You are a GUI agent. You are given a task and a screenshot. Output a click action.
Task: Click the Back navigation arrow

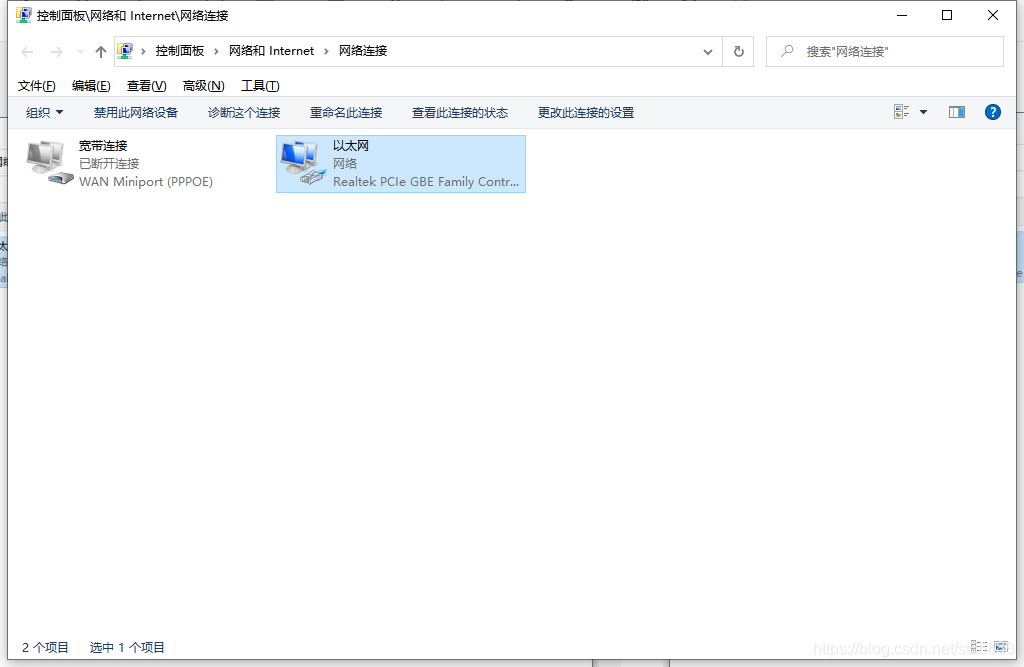click(x=26, y=51)
